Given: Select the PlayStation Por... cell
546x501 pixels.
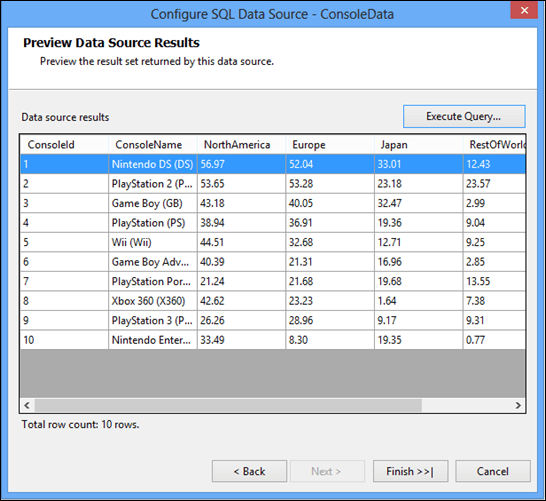Looking at the screenshot, I should [153, 281].
